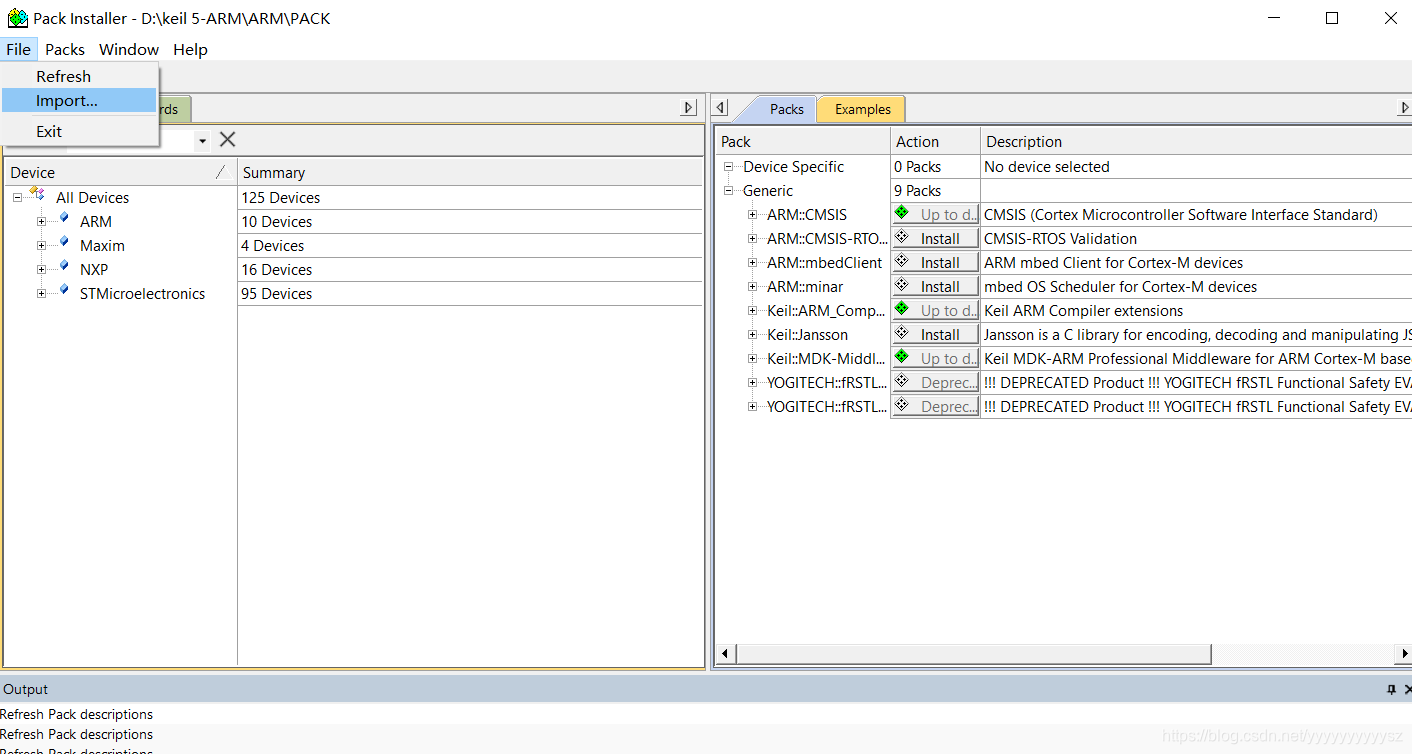Click the packs pane horizontal scrollbar thumb
The height and width of the screenshot is (754, 1412).
pos(973,654)
